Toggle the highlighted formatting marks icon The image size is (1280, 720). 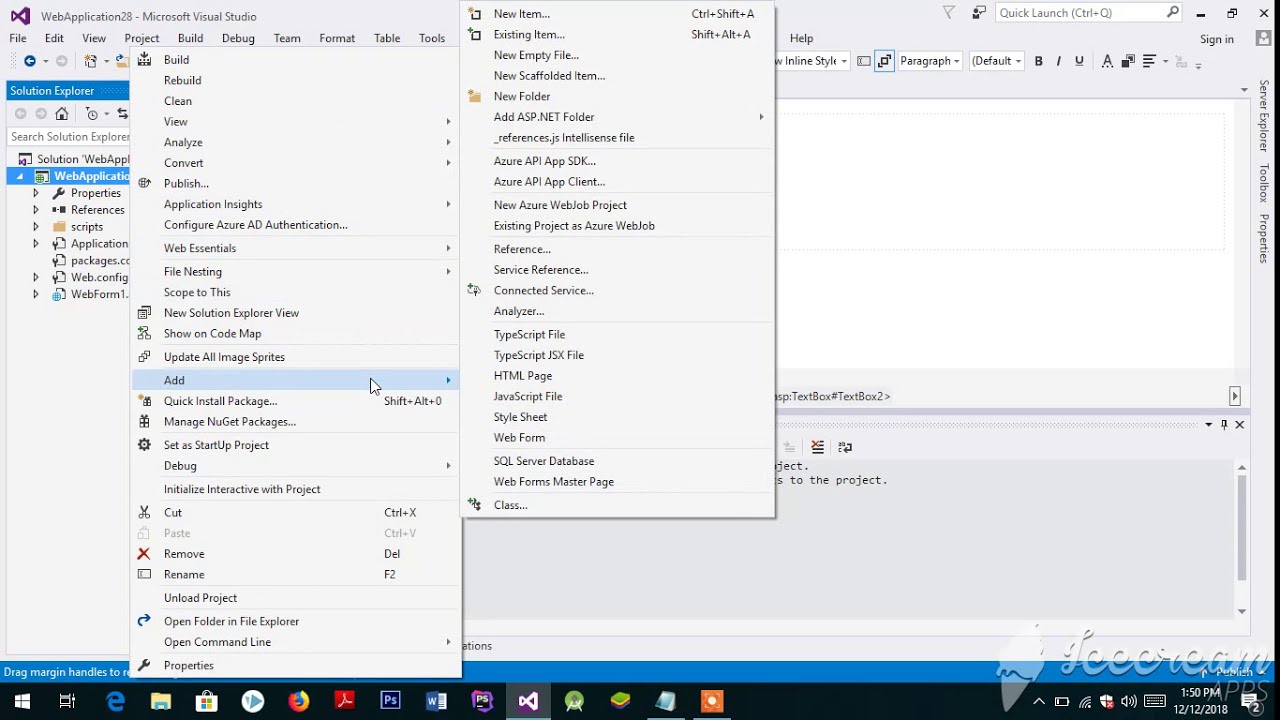(x=884, y=61)
